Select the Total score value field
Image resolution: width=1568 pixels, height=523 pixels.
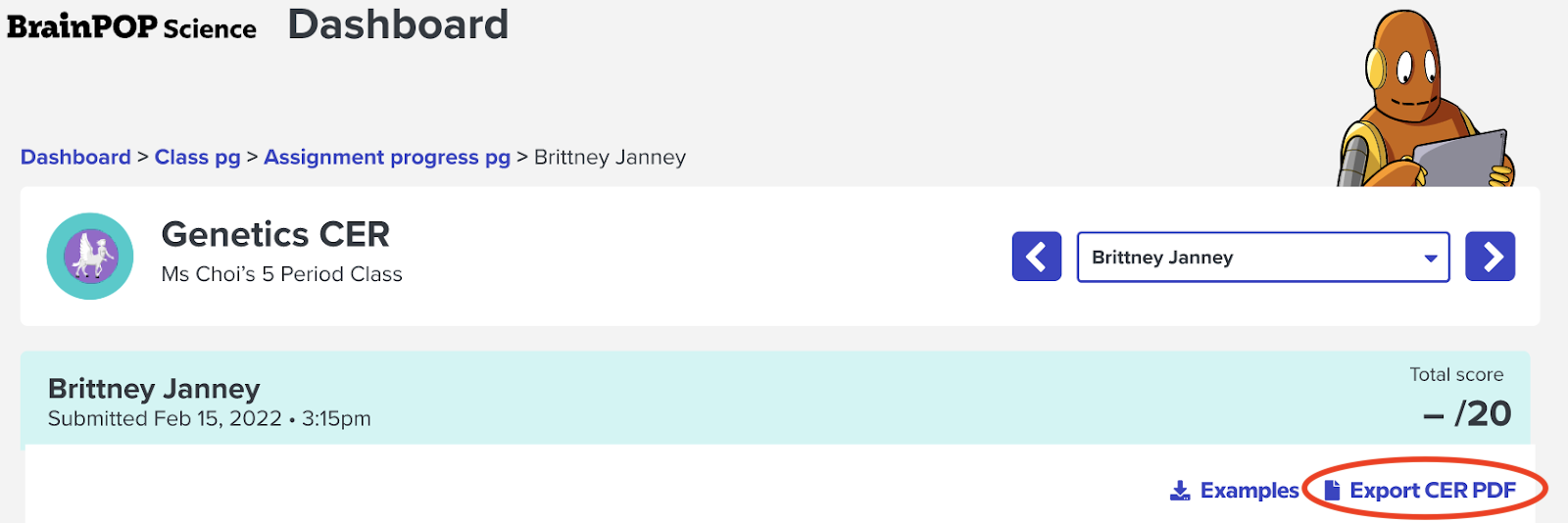tap(1467, 413)
